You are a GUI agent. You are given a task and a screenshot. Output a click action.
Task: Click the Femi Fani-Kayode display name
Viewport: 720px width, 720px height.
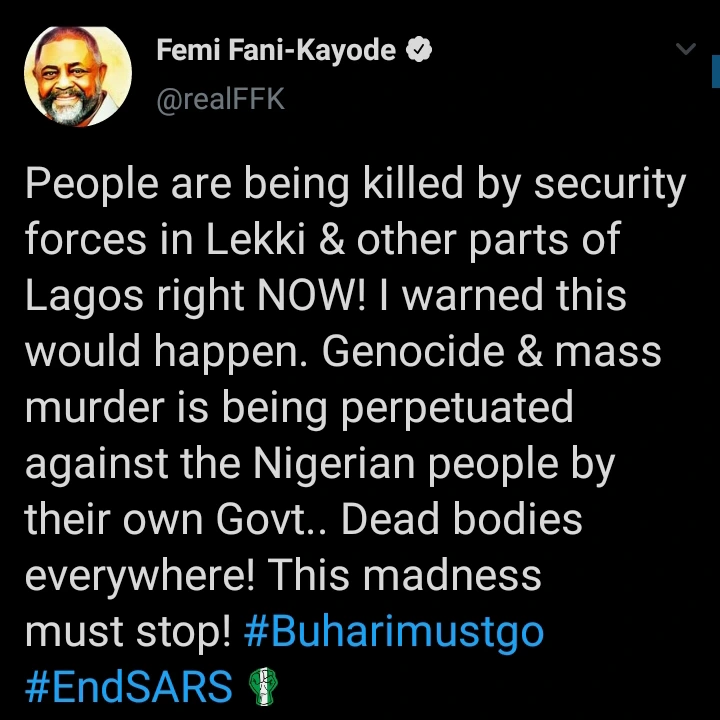[x=276, y=51]
